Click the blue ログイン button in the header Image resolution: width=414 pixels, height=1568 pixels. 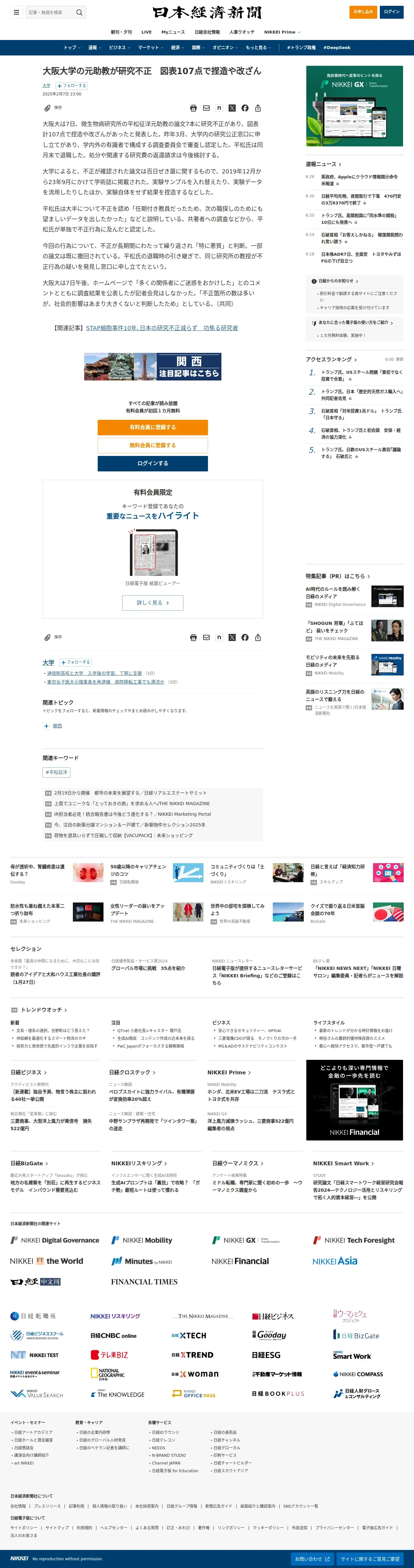click(391, 12)
